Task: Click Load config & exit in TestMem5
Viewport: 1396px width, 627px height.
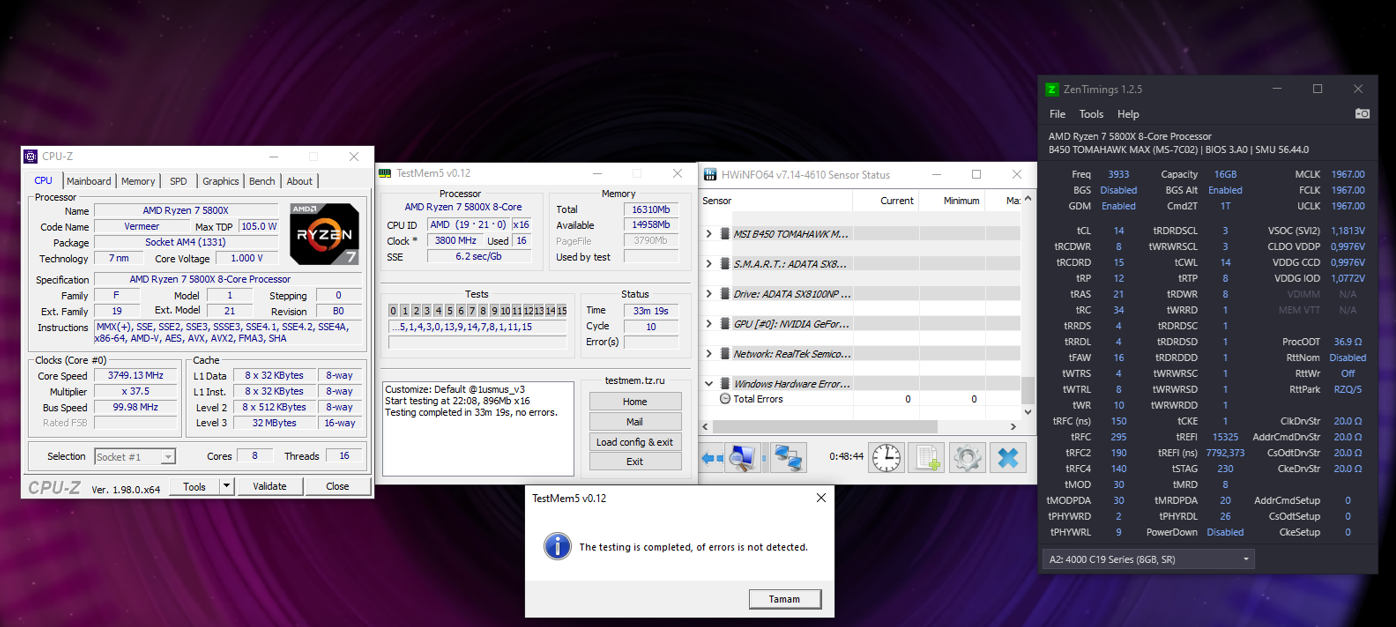Action: coord(635,442)
